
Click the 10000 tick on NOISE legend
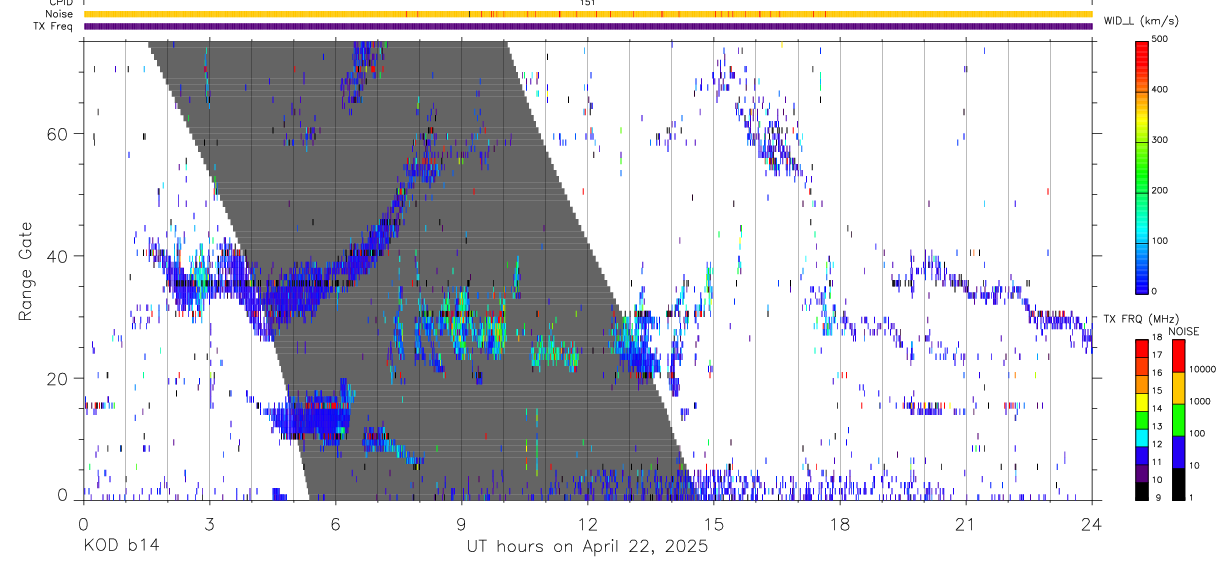pyautogui.click(x=1202, y=370)
